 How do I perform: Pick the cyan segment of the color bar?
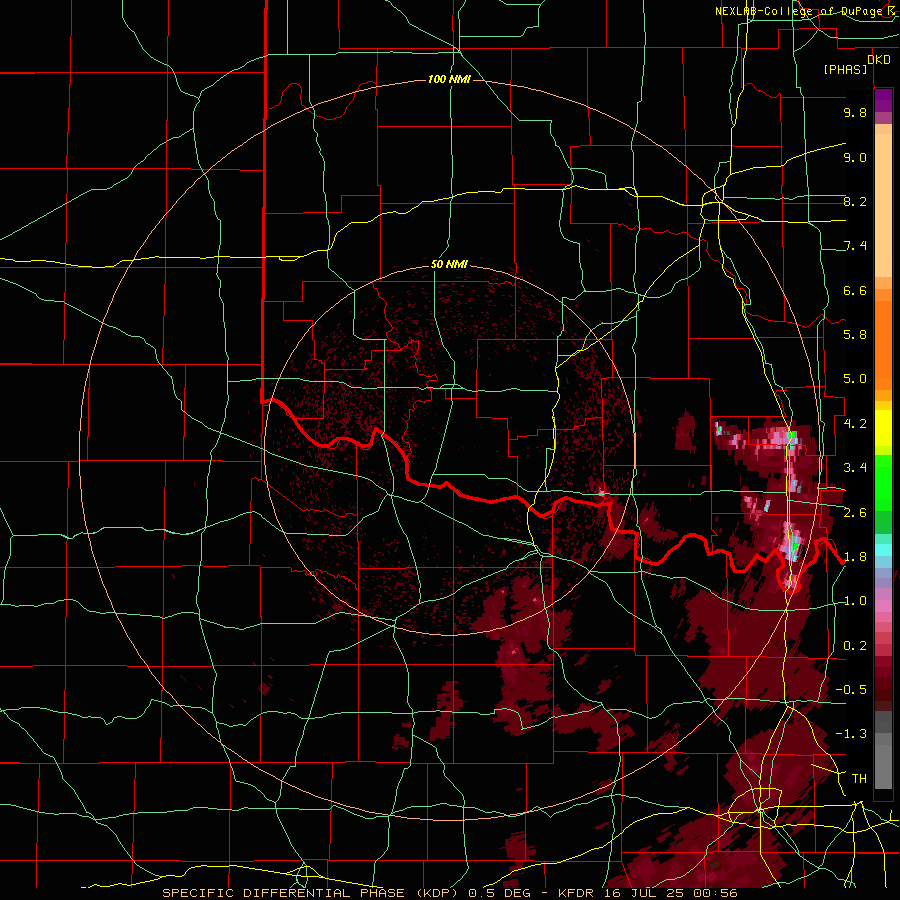[883, 550]
